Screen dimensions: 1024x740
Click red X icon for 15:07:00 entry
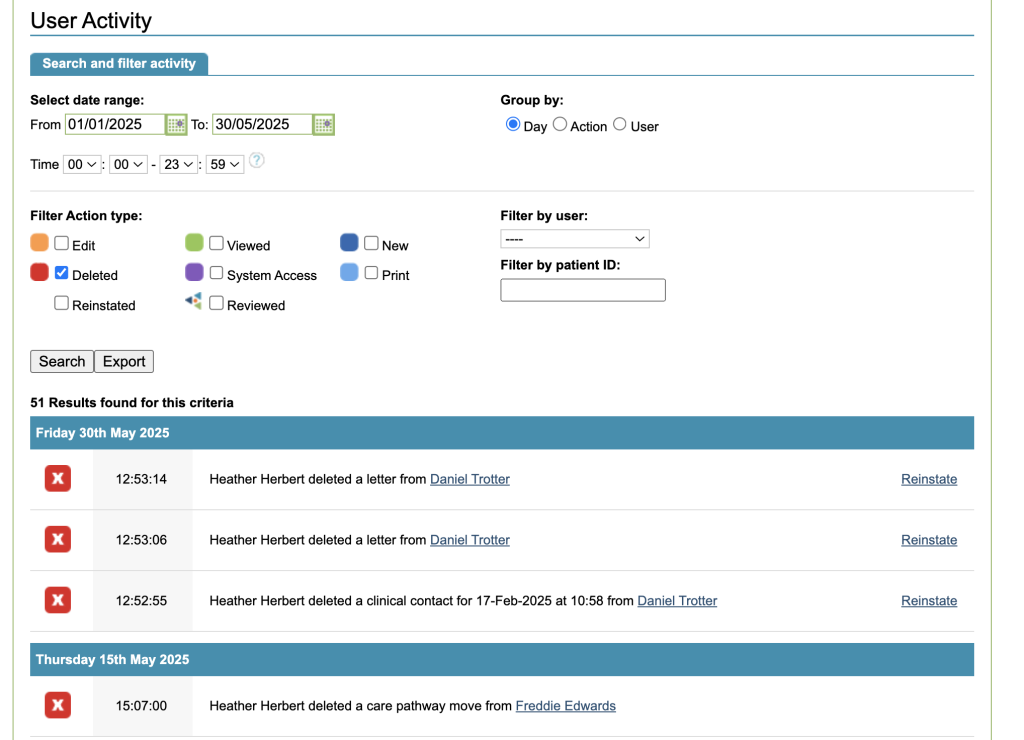click(x=58, y=706)
